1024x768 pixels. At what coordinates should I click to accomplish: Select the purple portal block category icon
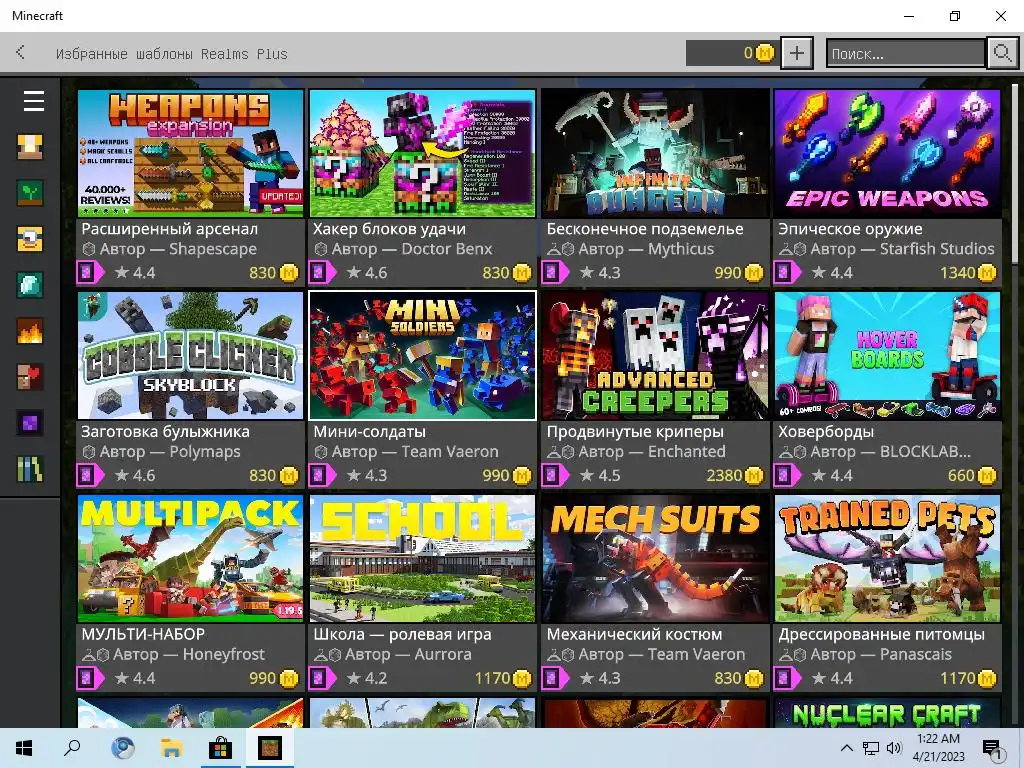click(x=30, y=423)
